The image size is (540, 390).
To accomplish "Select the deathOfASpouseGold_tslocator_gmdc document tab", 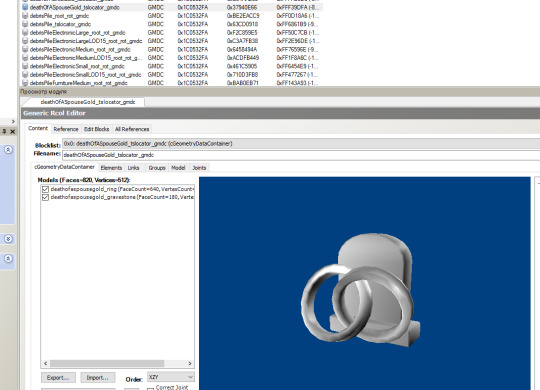I will point(88,102).
